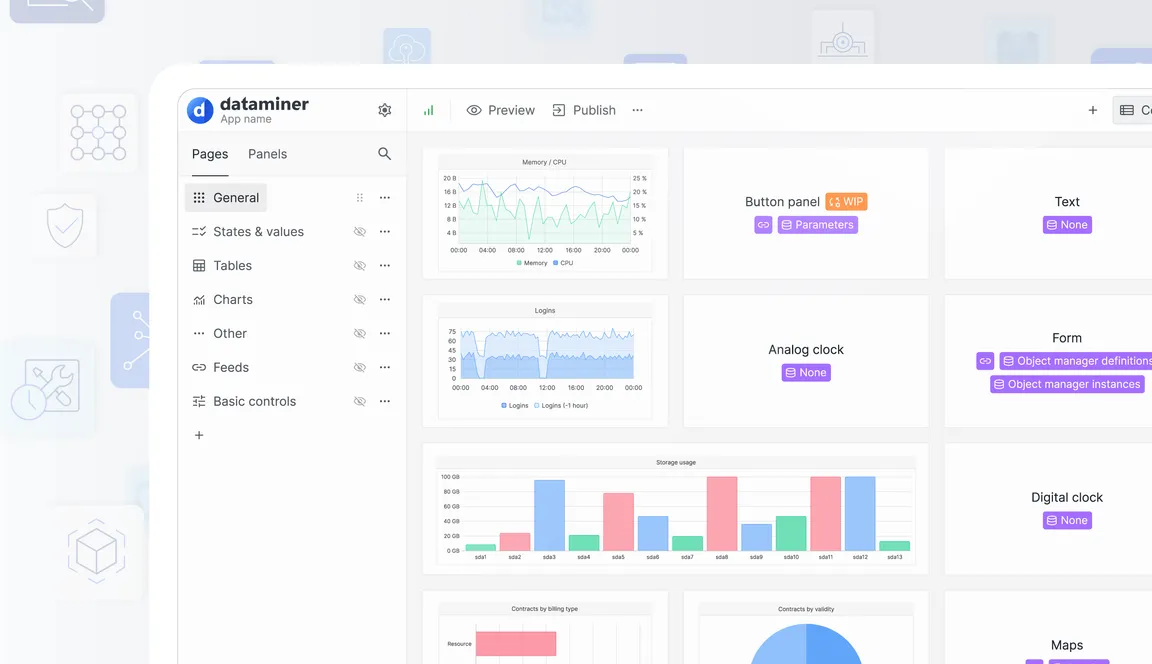Image resolution: width=1152 pixels, height=664 pixels.
Task: Click the Publish button
Action: [x=584, y=110]
